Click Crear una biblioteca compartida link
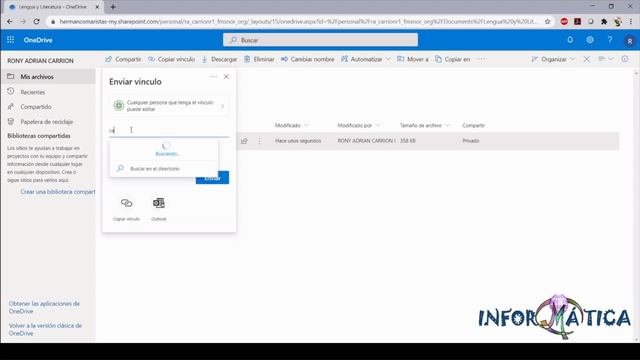Viewport: 640px width, 360px height. pos(58,191)
